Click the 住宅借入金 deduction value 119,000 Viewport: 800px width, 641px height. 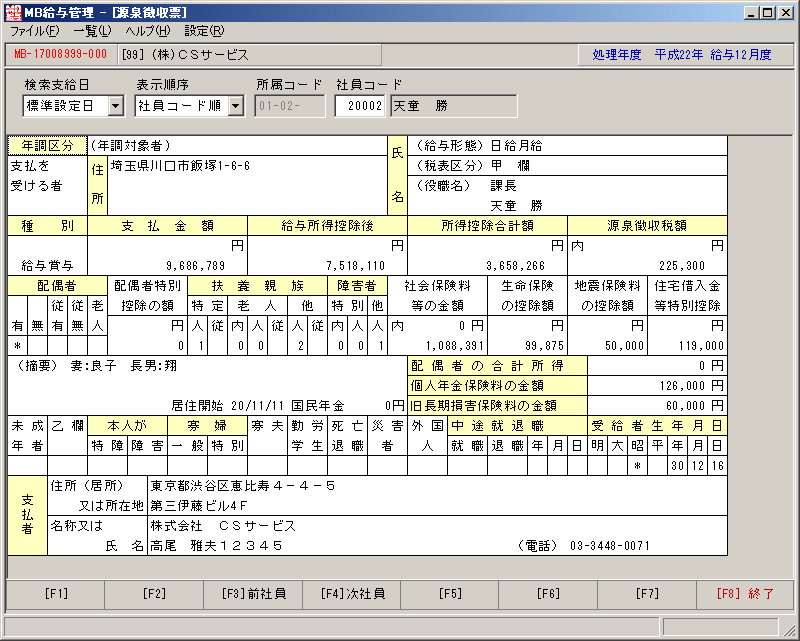[x=701, y=346]
